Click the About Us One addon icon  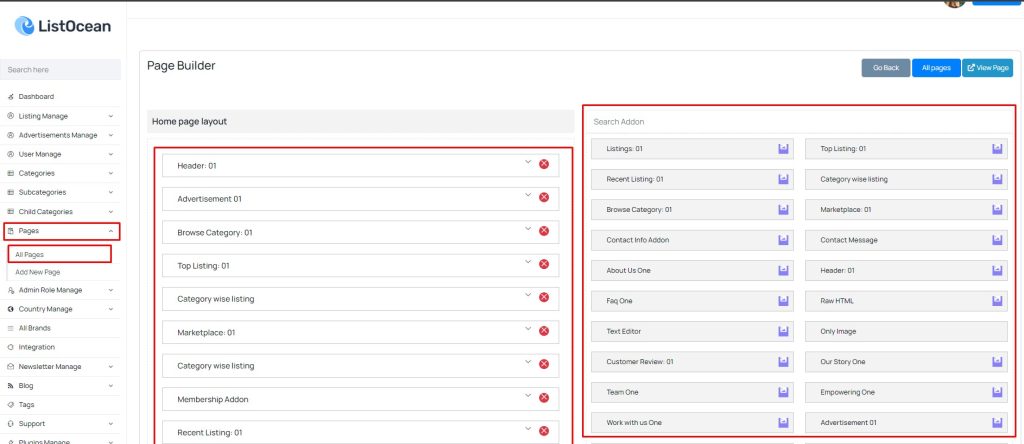click(783, 270)
